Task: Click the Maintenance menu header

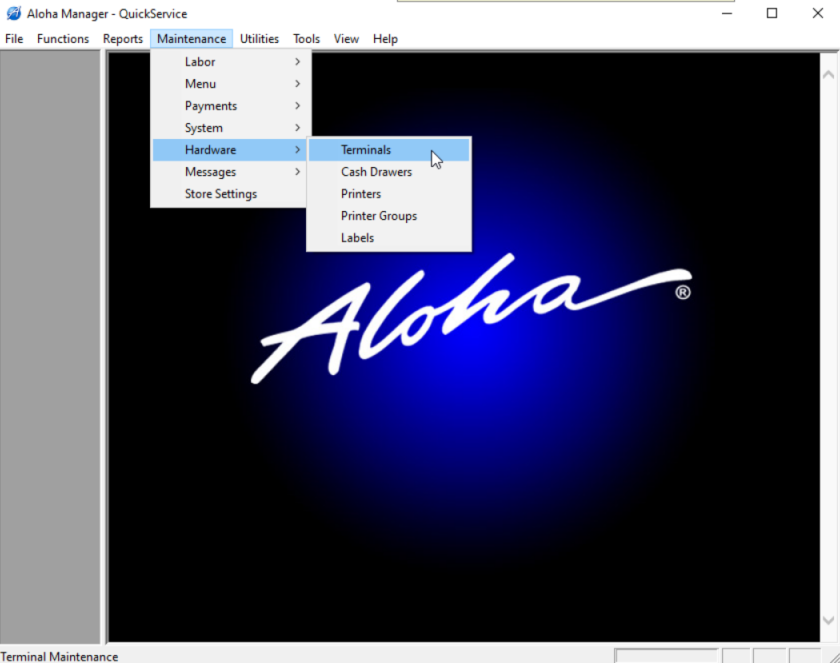Action: pos(191,39)
